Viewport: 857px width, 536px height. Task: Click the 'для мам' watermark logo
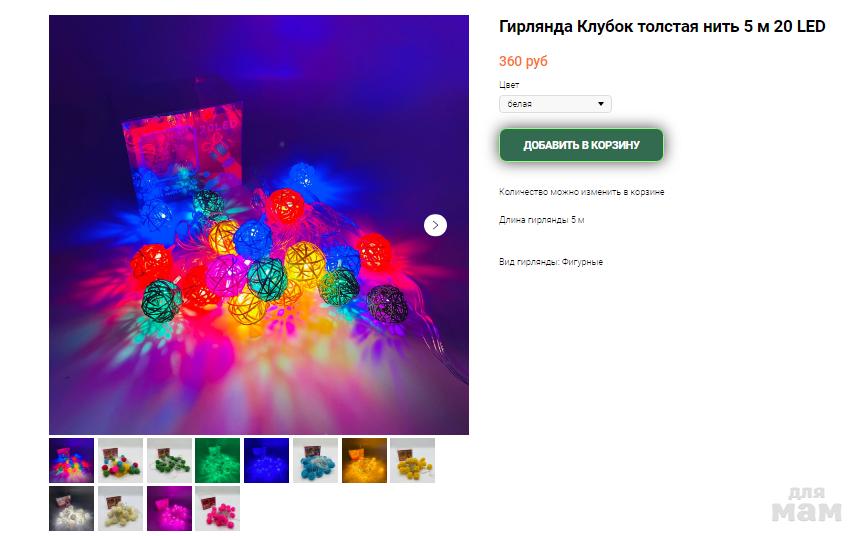(807, 505)
